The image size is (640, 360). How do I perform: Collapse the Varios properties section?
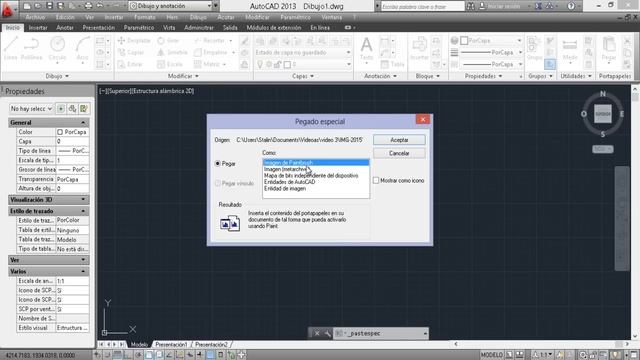(x=83, y=271)
